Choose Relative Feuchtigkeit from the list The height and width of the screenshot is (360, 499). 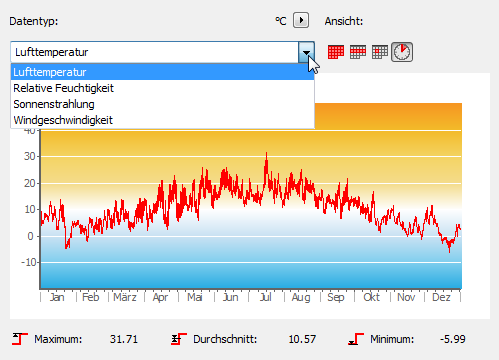click(162, 88)
